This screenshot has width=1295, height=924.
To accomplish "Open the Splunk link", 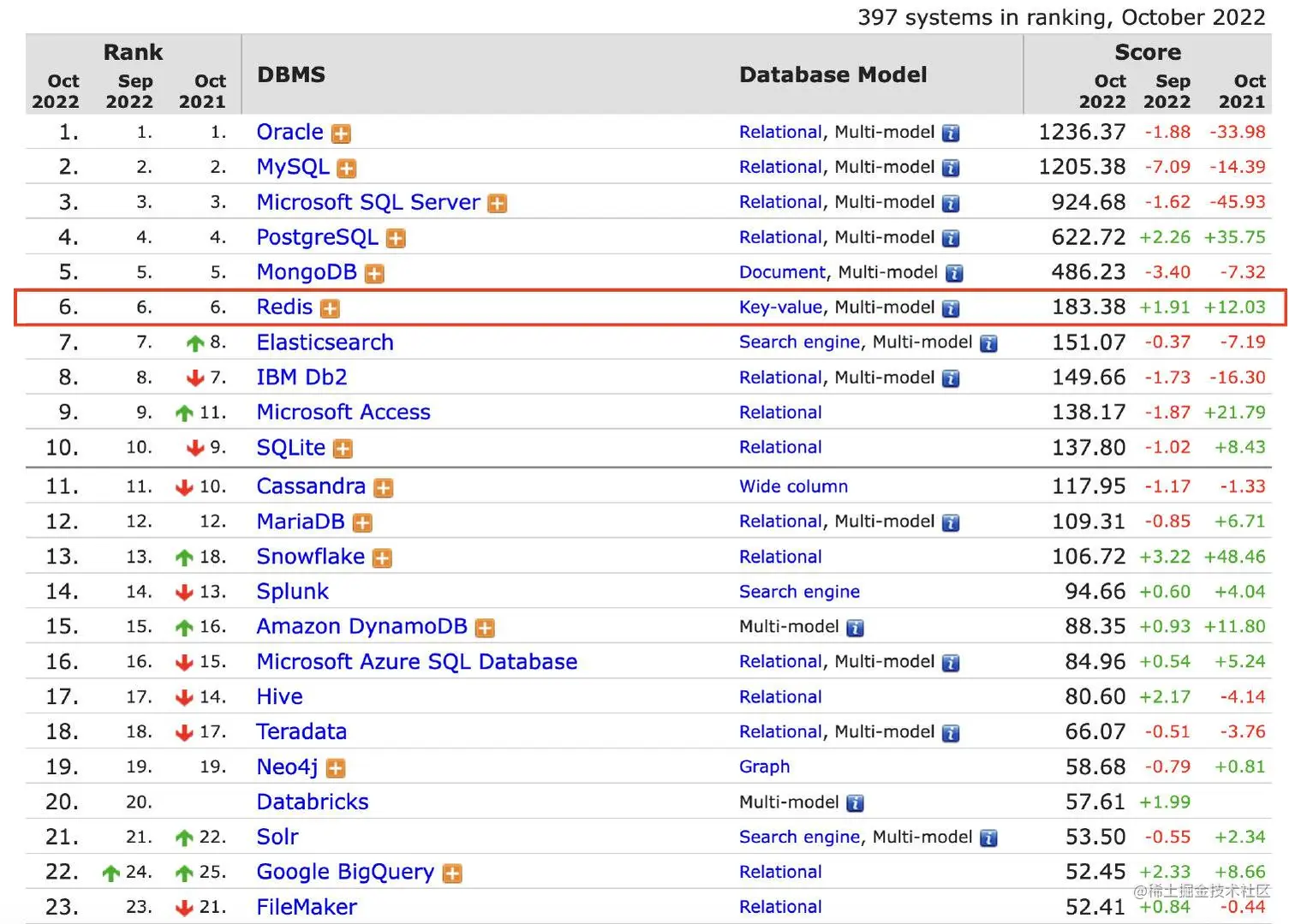I will pyautogui.click(x=292, y=592).
